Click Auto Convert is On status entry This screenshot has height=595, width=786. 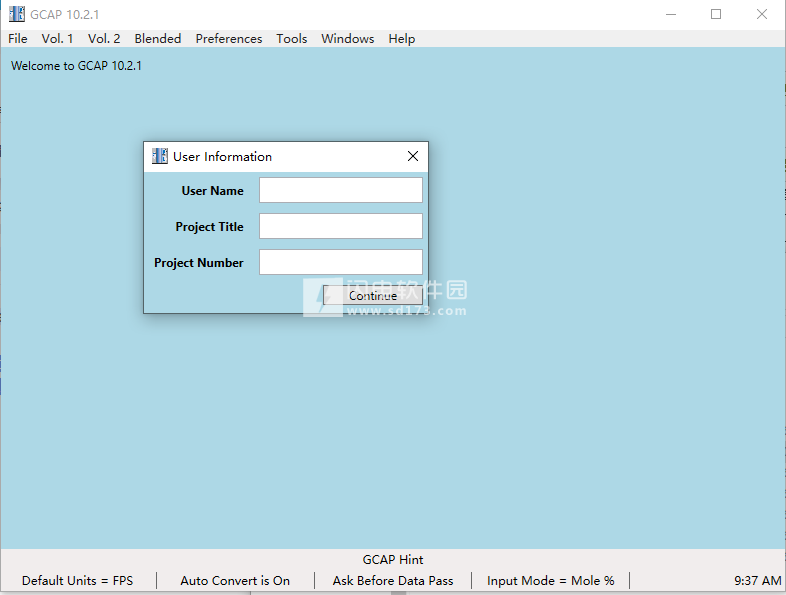click(235, 580)
